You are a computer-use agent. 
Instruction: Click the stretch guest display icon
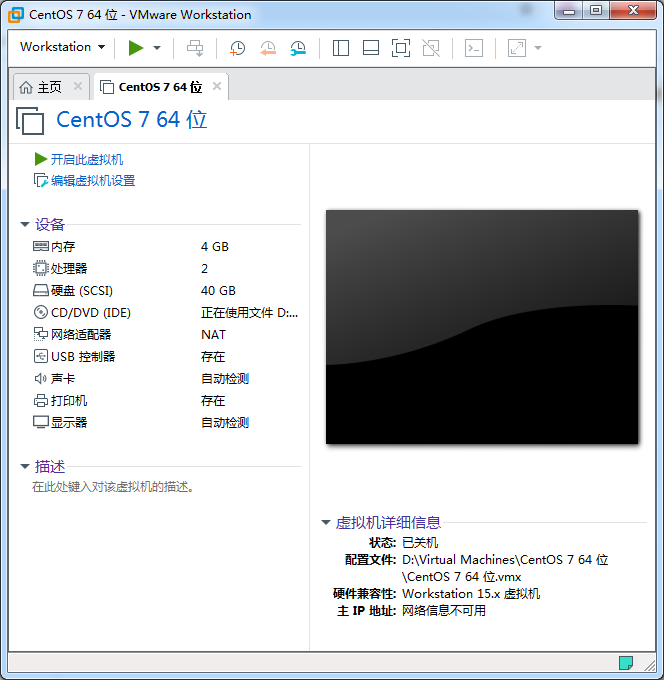517,48
